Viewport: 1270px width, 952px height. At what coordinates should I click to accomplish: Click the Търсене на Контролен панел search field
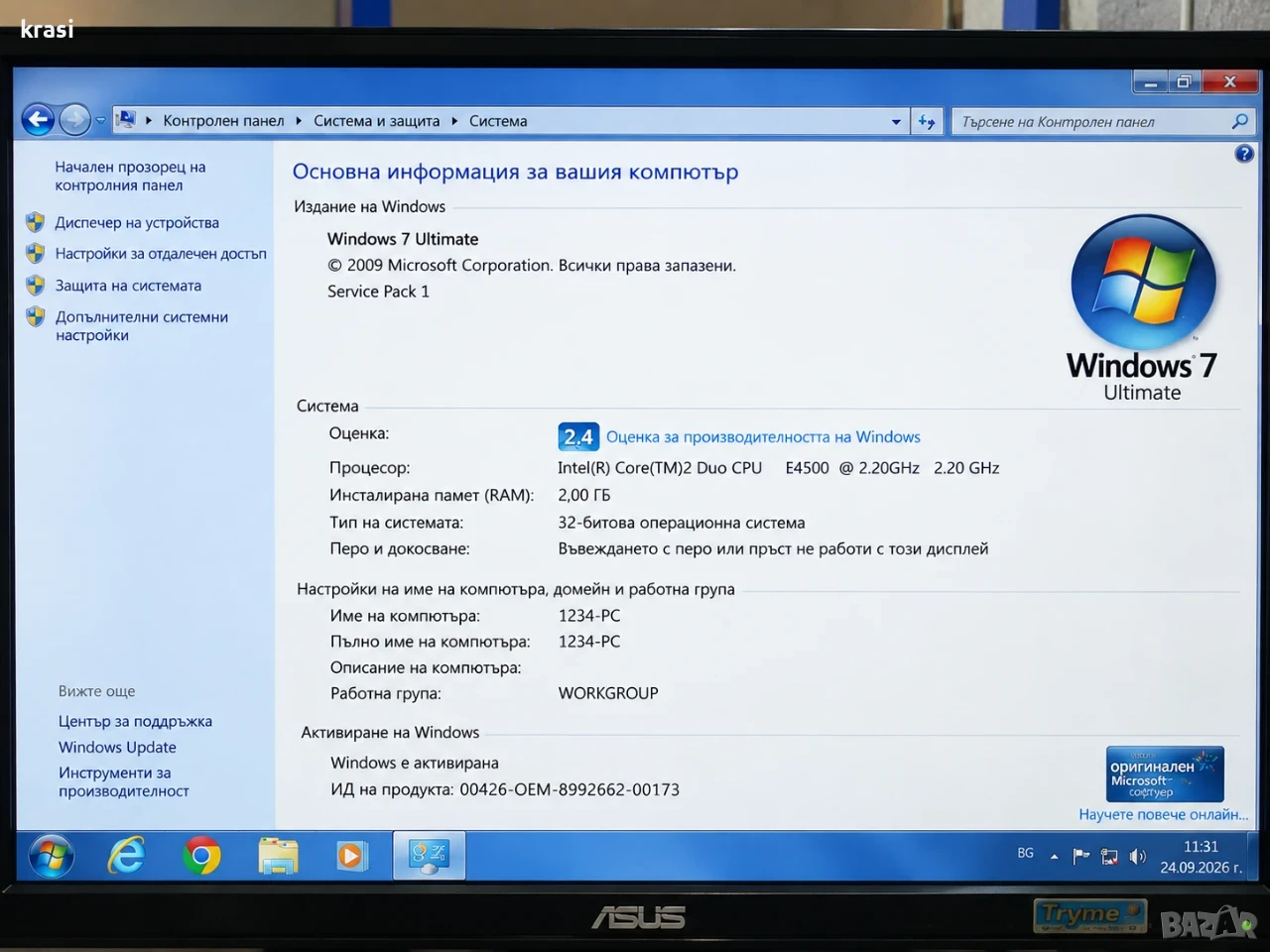click(x=1091, y=121)
